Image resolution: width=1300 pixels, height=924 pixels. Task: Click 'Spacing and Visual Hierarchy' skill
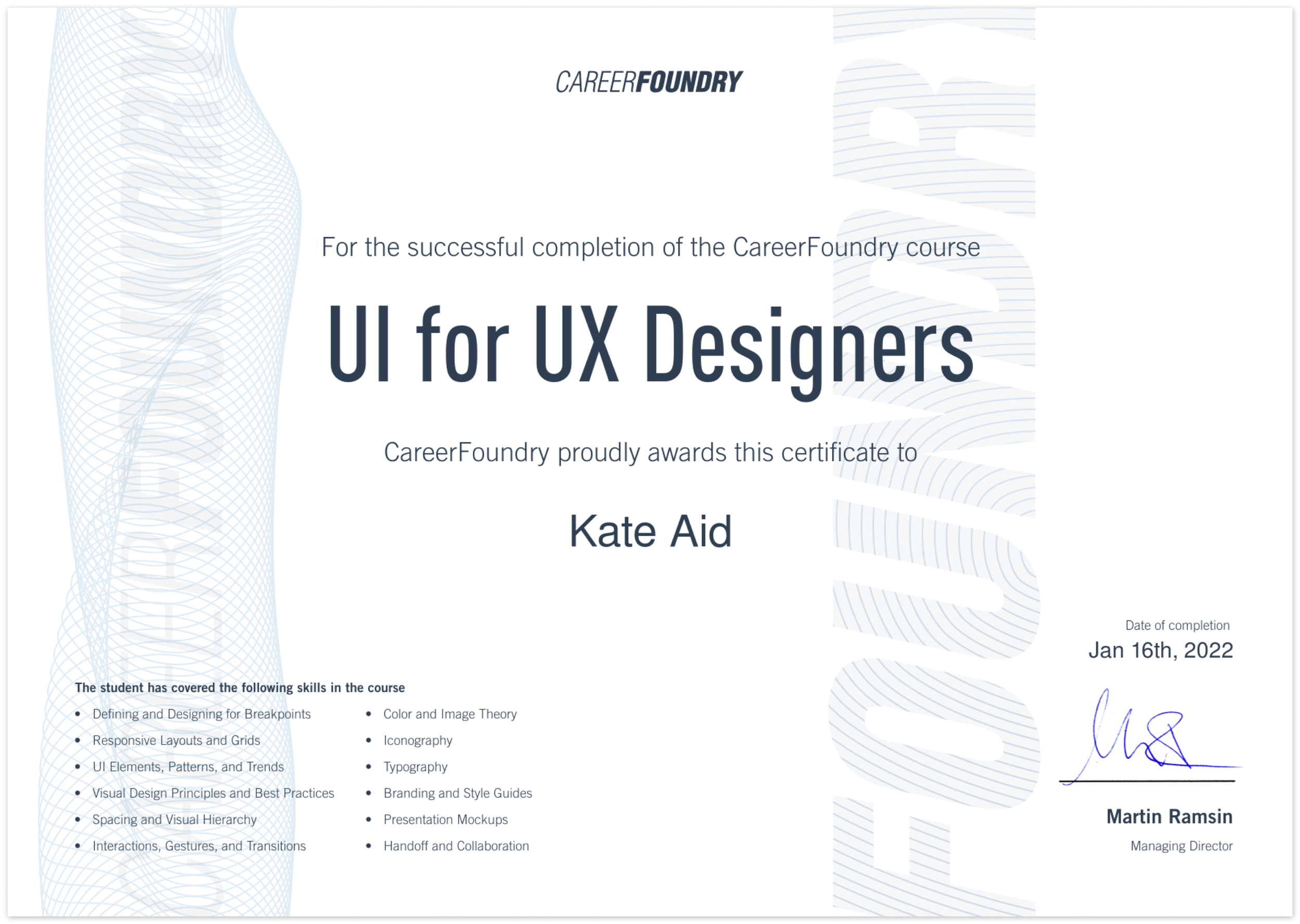pos(174,819)
